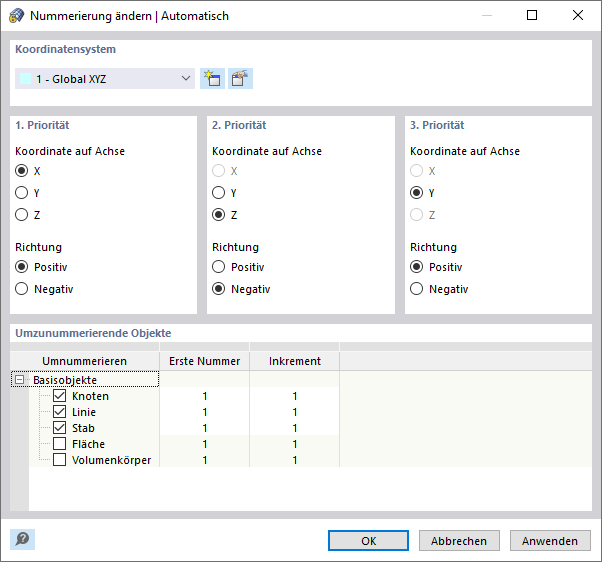This screenshot has height=562, width=602.
Task: Click Anwenden to apply numbering
Action: [550, 540]
